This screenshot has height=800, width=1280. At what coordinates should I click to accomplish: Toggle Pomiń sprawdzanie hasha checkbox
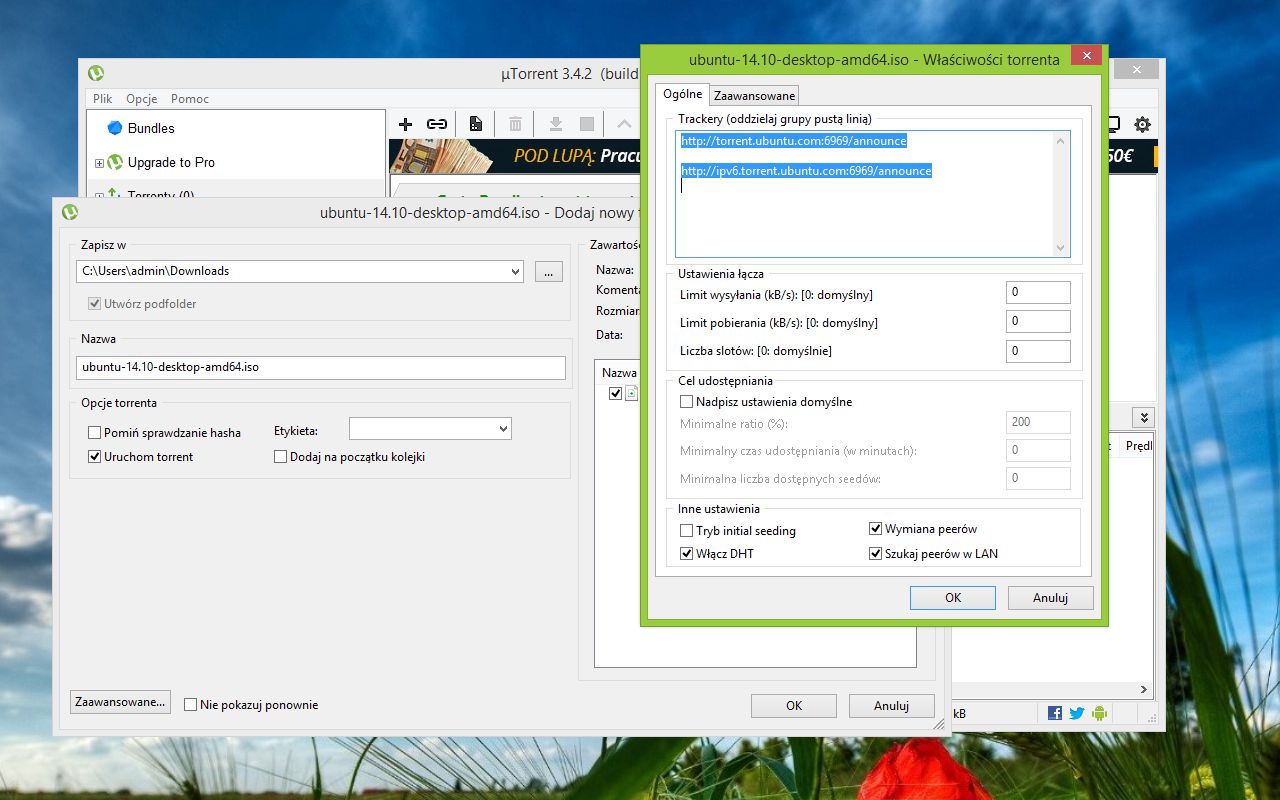coord(95,433)
